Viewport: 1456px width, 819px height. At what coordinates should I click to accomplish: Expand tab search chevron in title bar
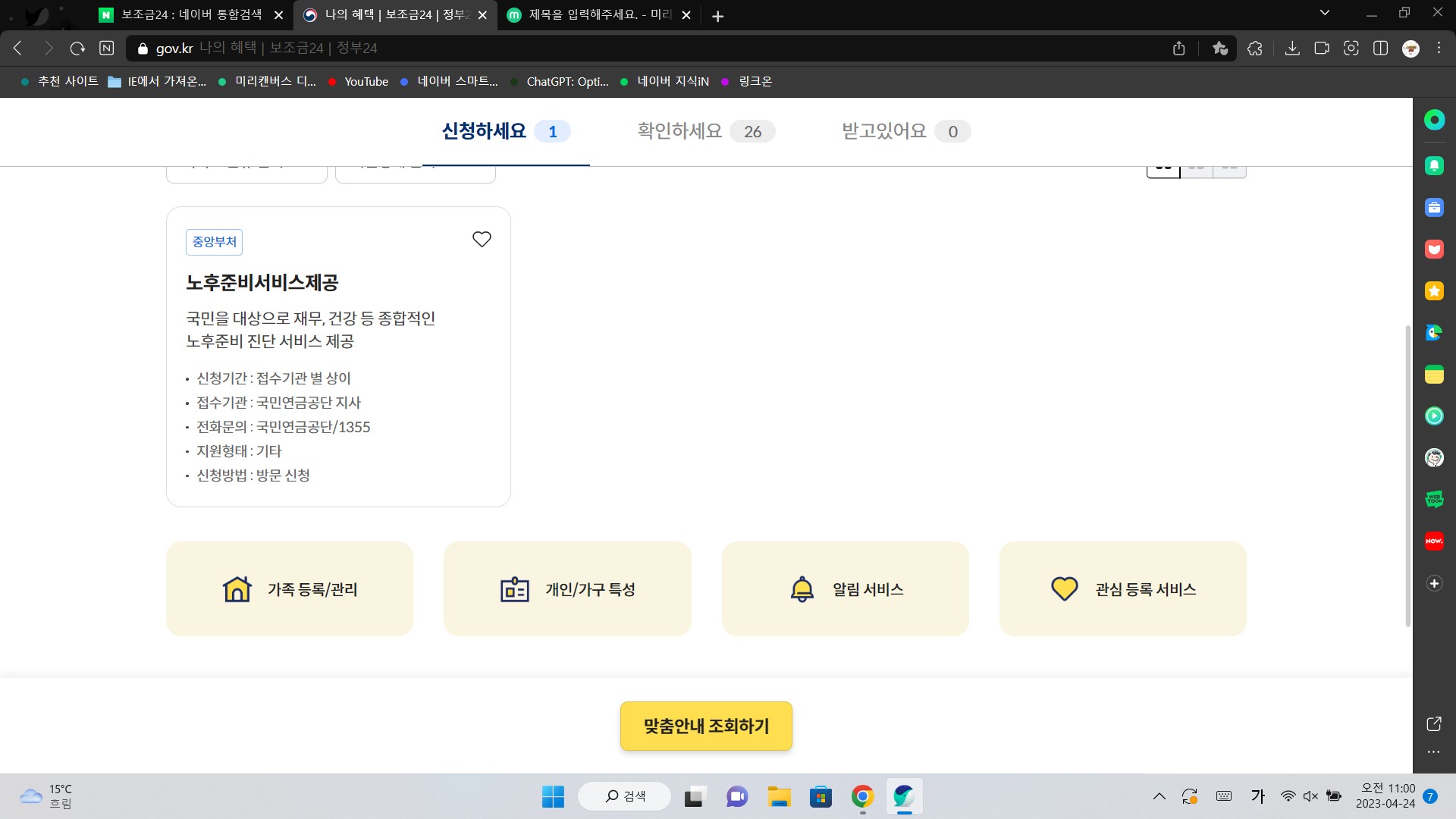point(1325,13)
